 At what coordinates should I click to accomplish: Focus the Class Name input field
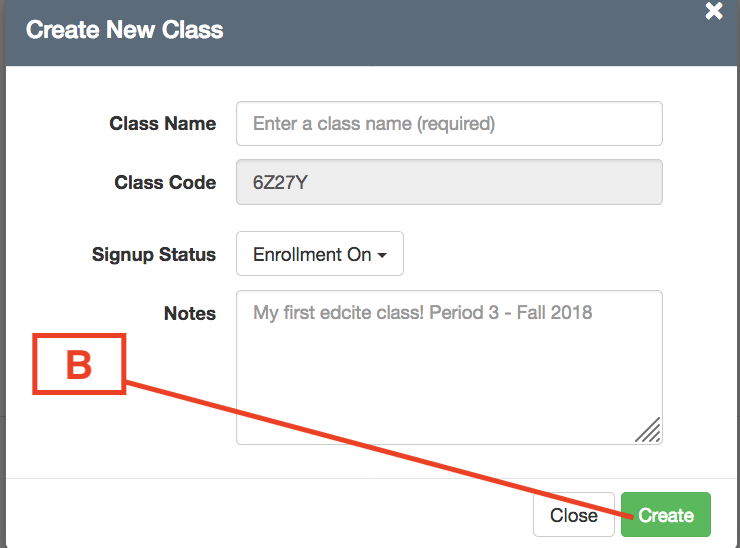coord(449,124)
